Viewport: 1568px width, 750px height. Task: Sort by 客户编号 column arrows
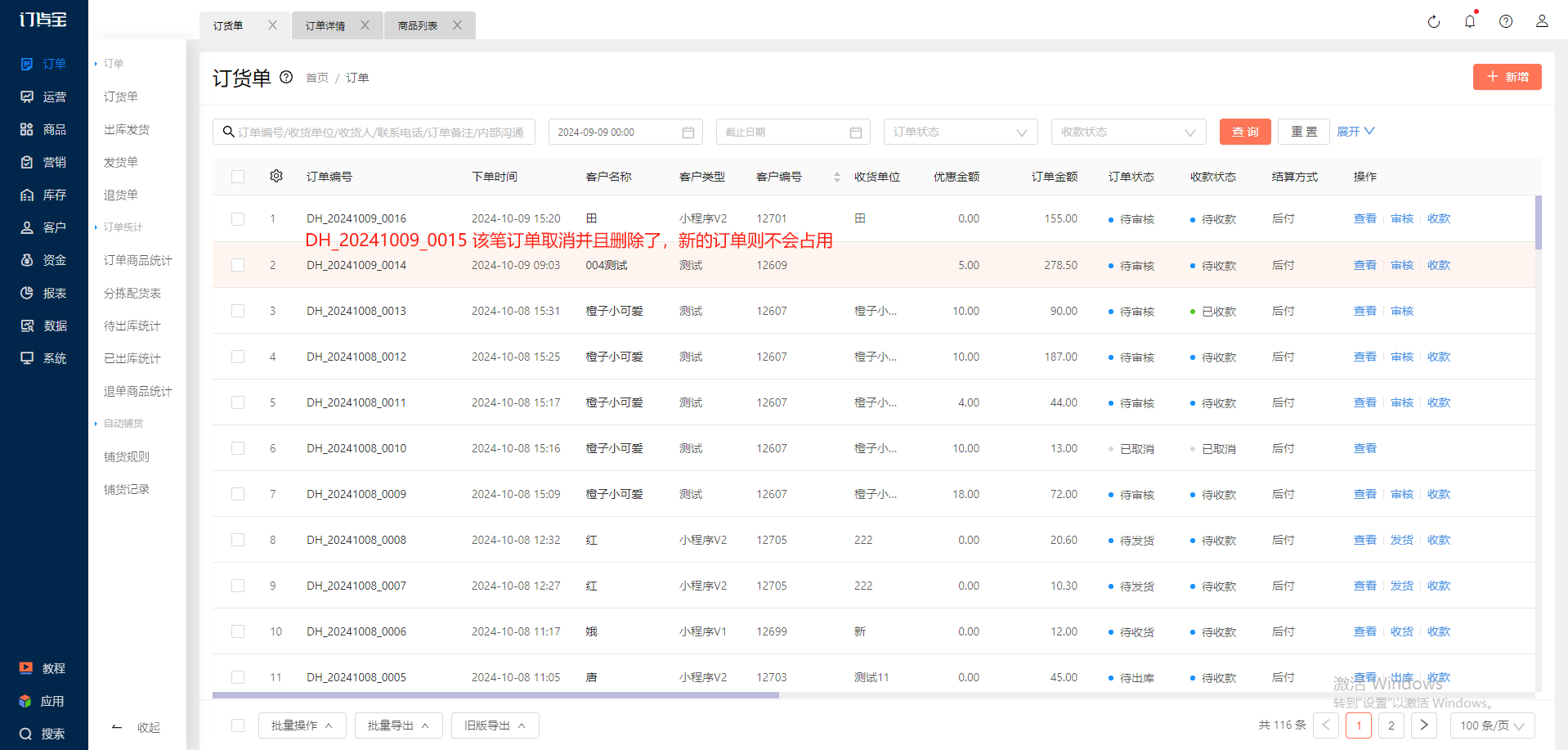coord(836,177)
